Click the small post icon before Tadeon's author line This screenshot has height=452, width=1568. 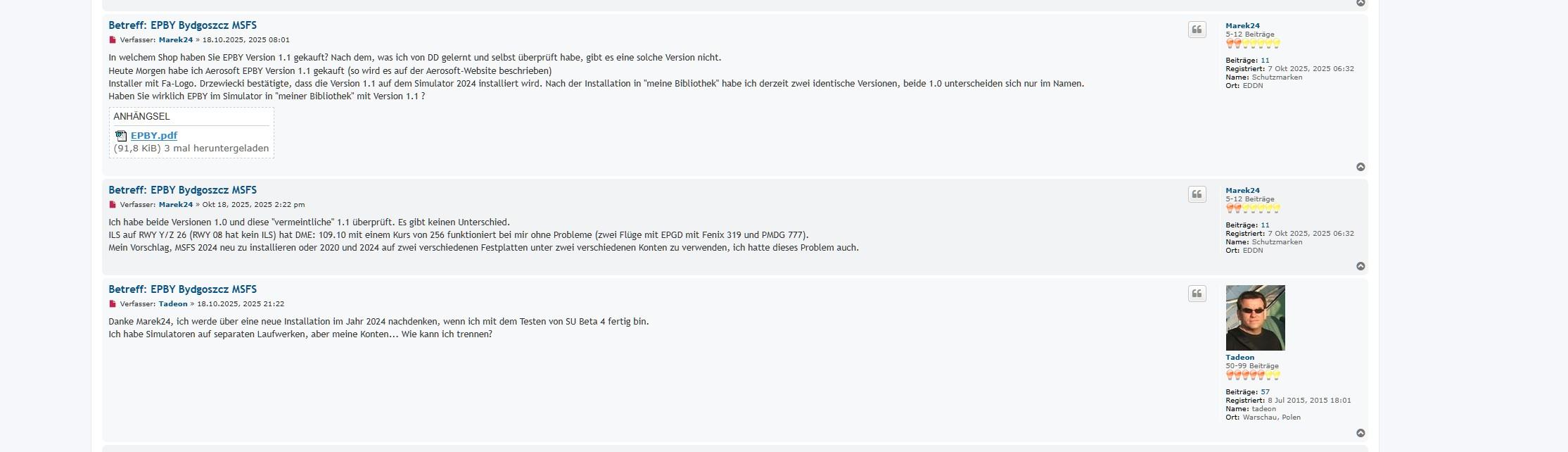[x=112, y=304]
